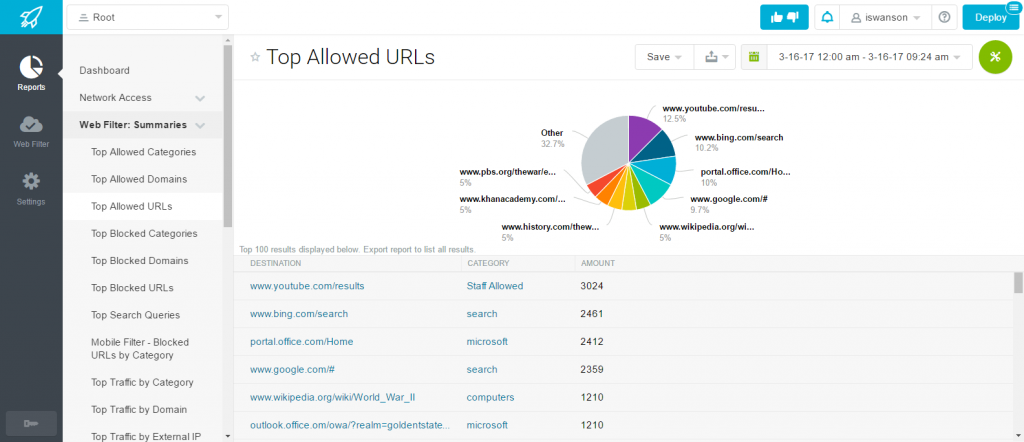Favorite the report with the star icon
Viewport: 1024px width, 442px height.
click(255, 57)
